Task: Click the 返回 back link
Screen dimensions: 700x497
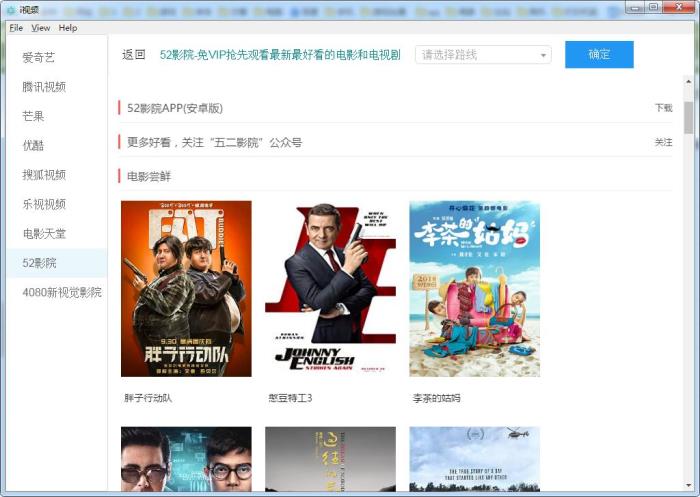Action: [x=133, y=54]
